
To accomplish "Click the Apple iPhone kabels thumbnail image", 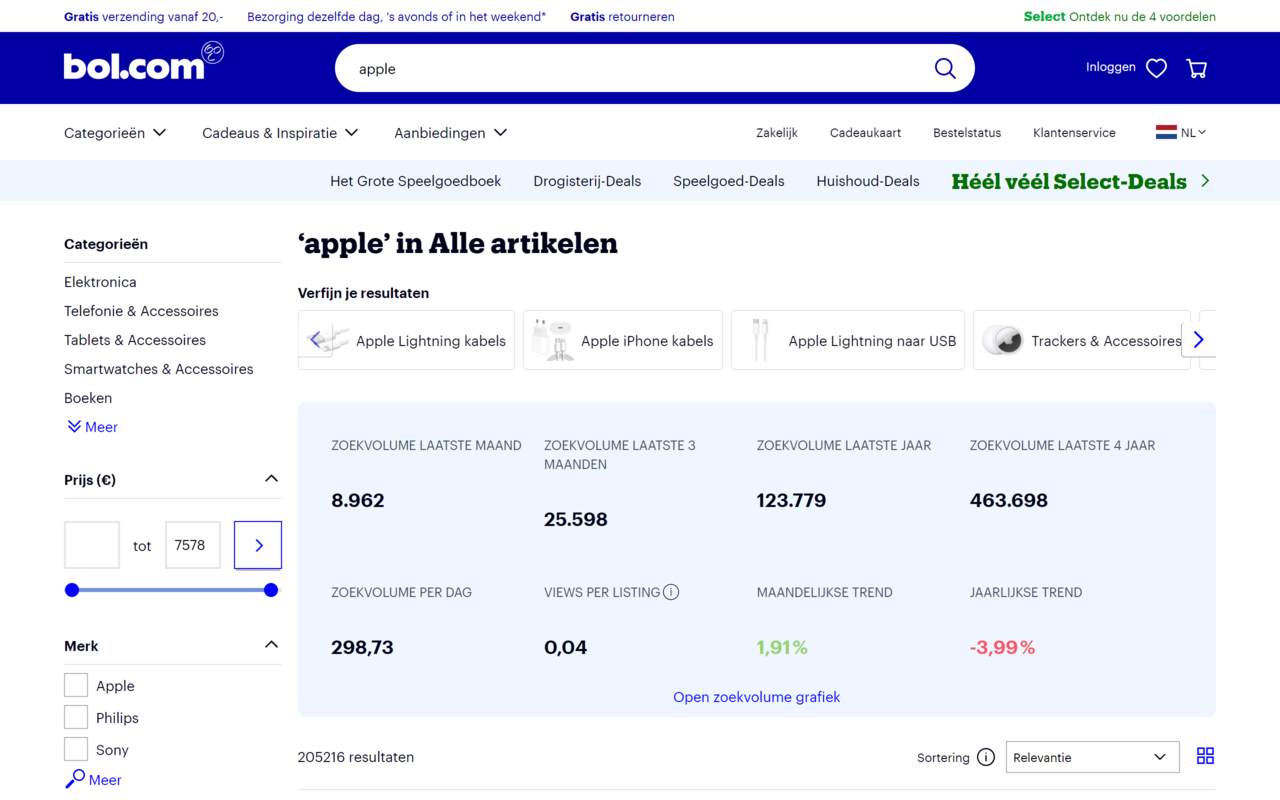I will coord(552,340).
